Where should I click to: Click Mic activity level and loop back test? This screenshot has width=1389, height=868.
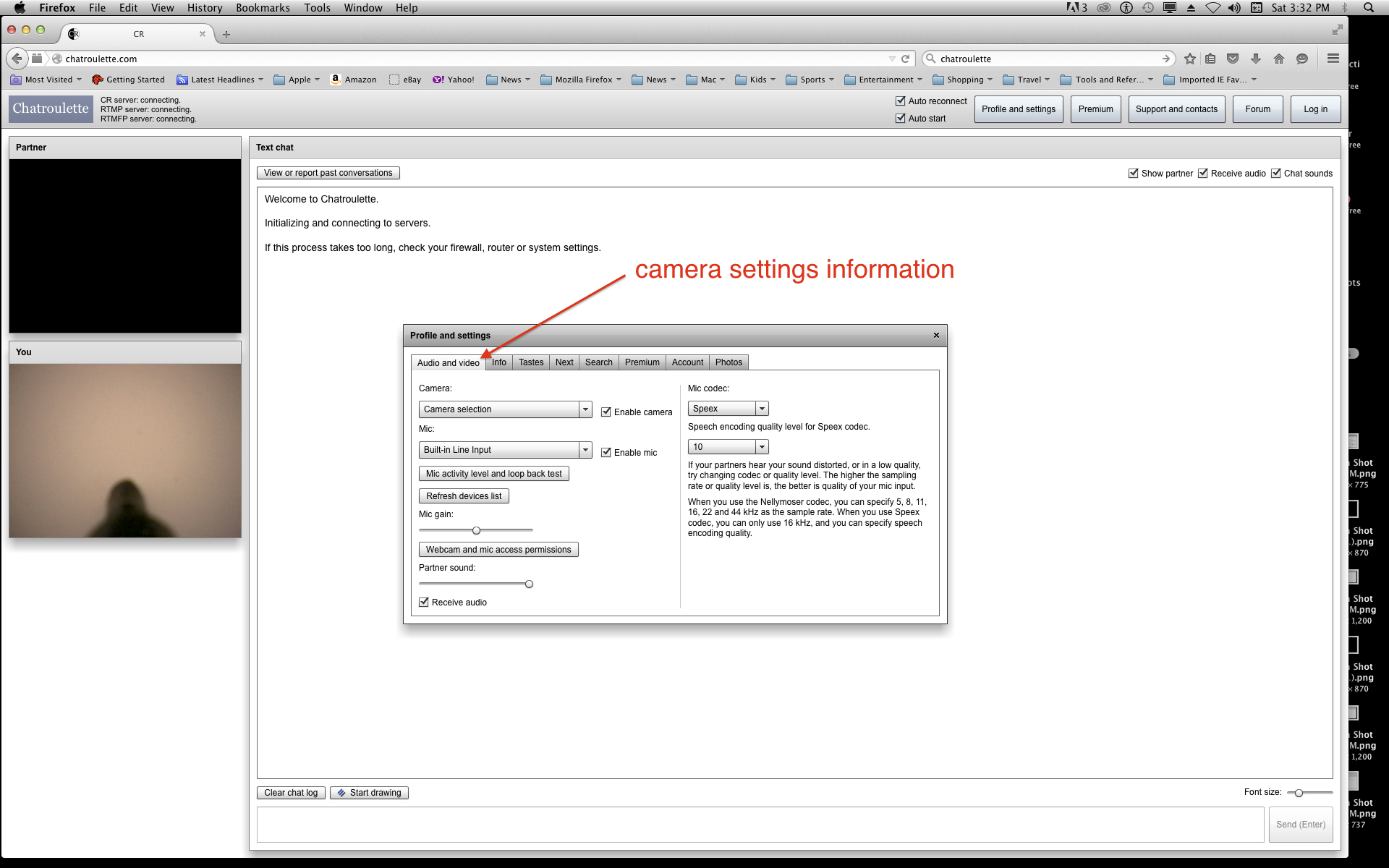[x=494, y=474]
